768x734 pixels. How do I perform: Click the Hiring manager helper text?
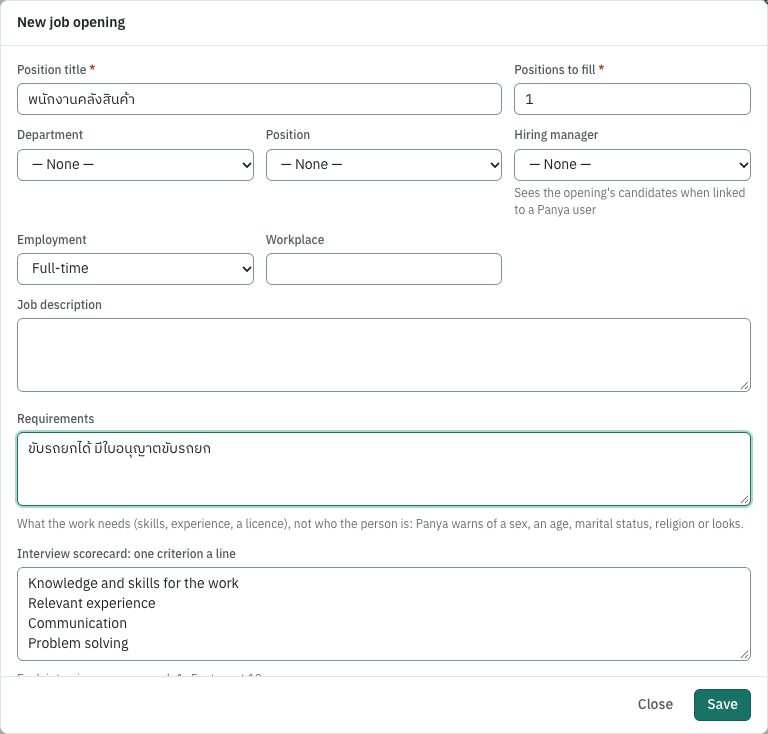pyautogui.click(x=629, y=201)
